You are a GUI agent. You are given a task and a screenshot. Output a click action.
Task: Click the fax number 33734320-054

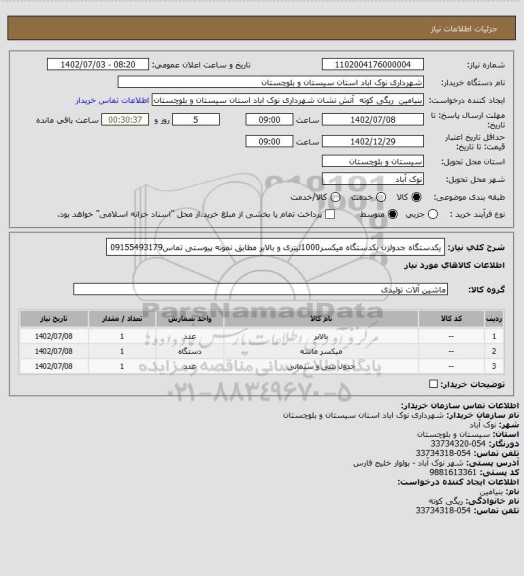tap(458, 444)
